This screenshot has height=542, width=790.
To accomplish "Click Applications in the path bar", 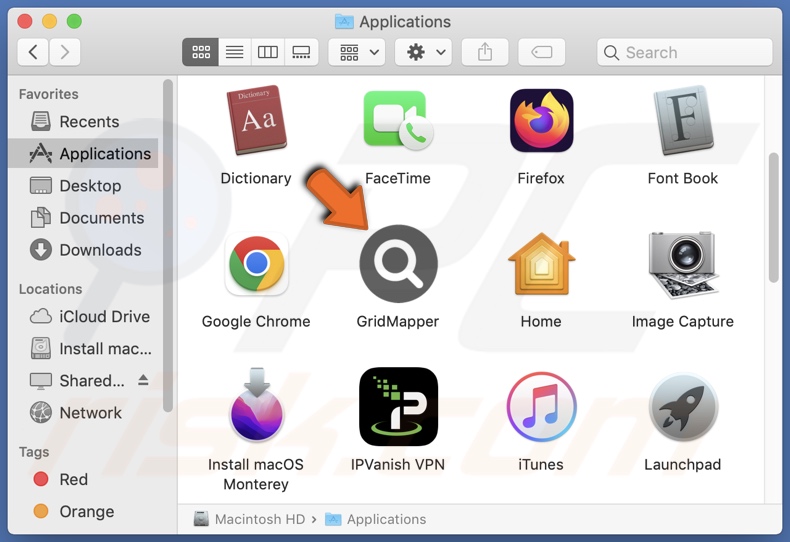I will pos(375,519).
